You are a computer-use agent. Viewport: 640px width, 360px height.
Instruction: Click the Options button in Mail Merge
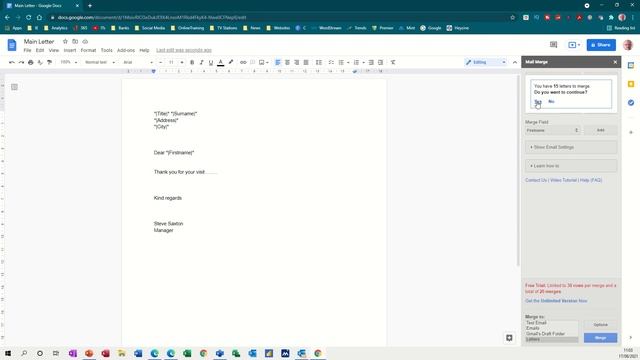(600, 324)
